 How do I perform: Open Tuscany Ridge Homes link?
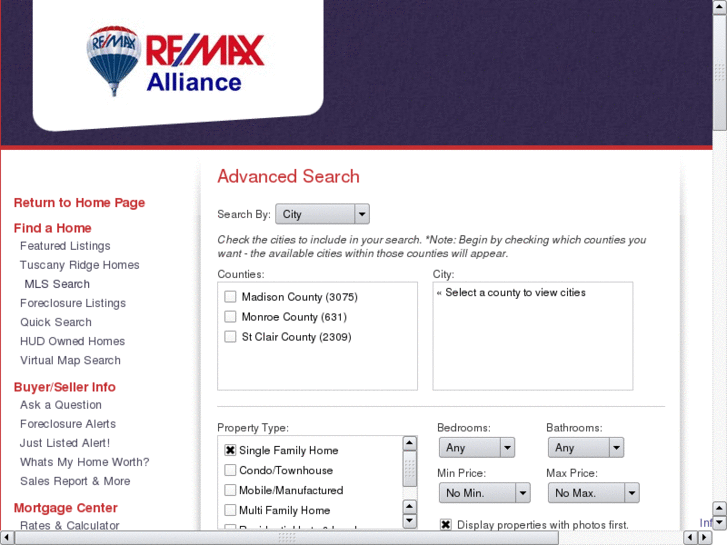click(x=79, y=265)
